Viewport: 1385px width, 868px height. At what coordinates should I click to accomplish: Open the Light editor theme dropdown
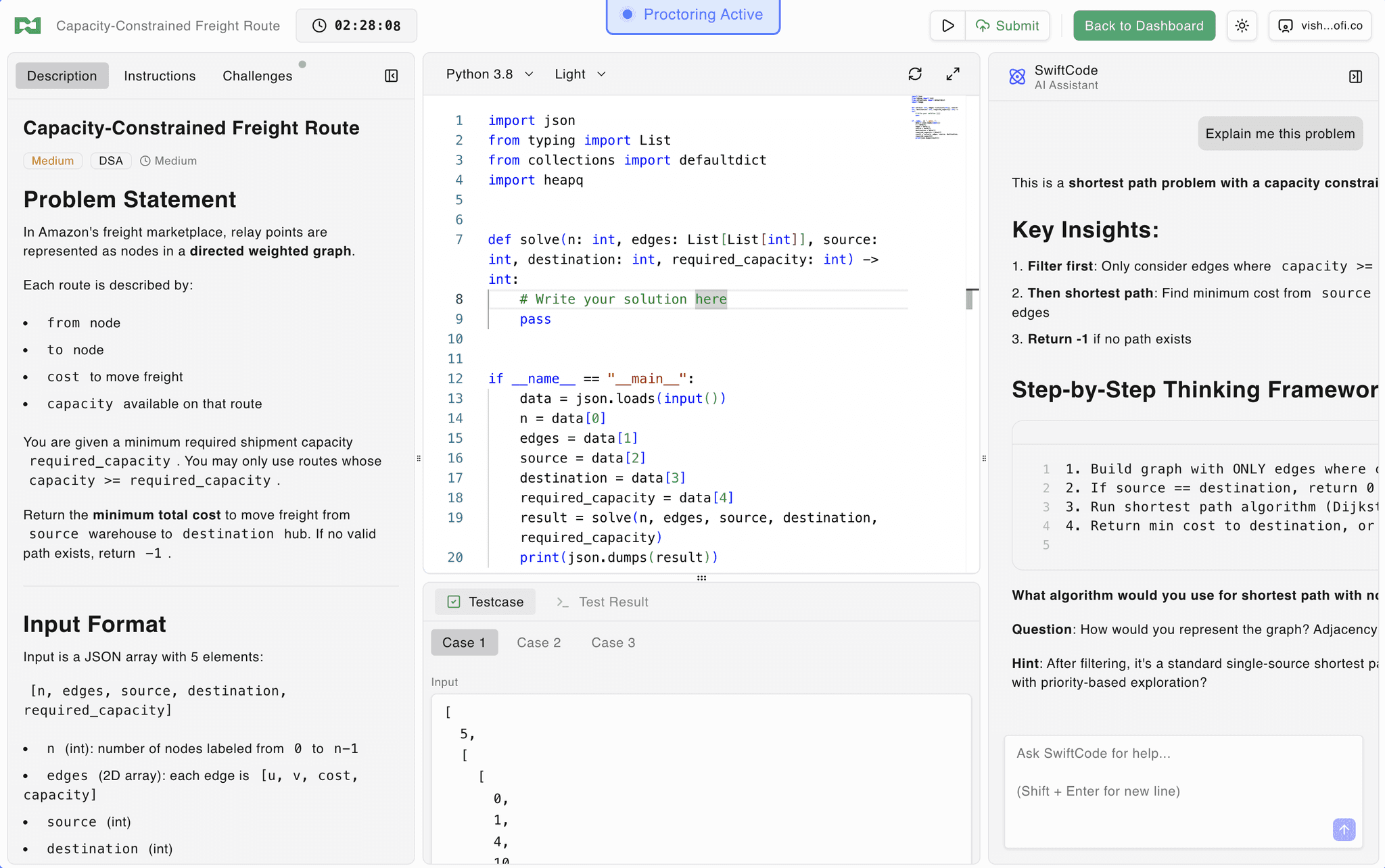580,74
